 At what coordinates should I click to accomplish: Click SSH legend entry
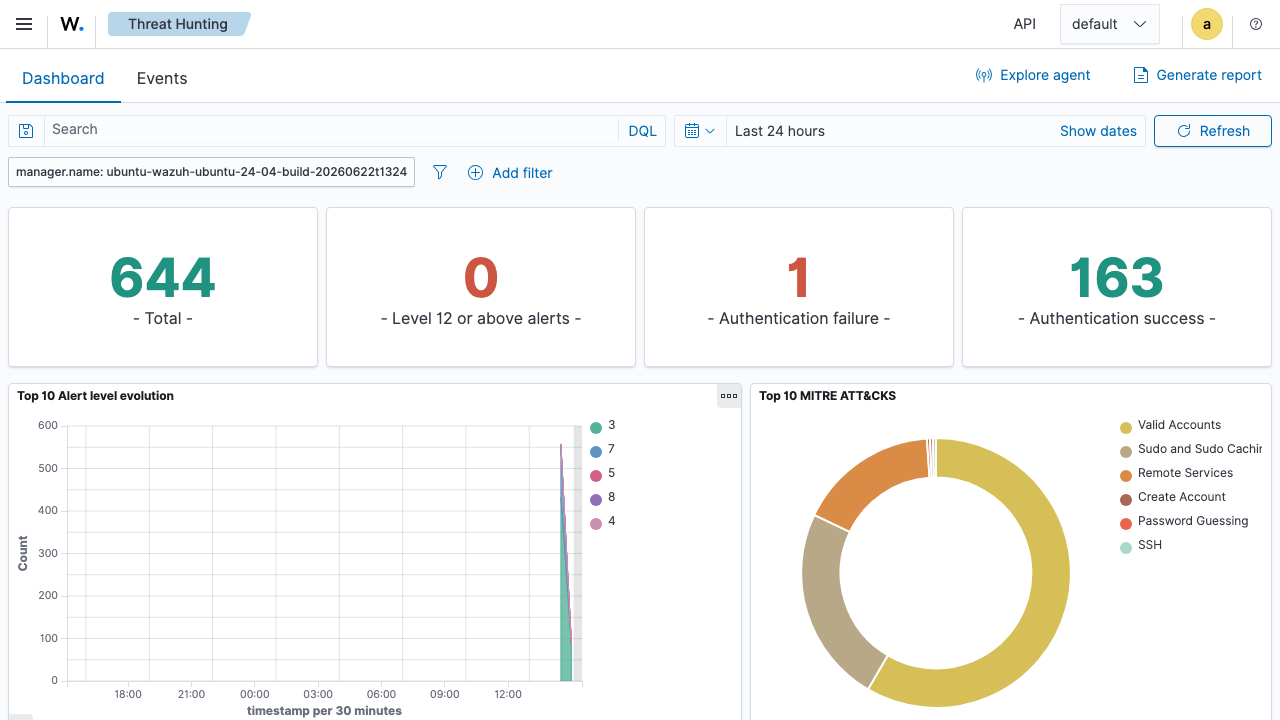(x=1141, y=546)
